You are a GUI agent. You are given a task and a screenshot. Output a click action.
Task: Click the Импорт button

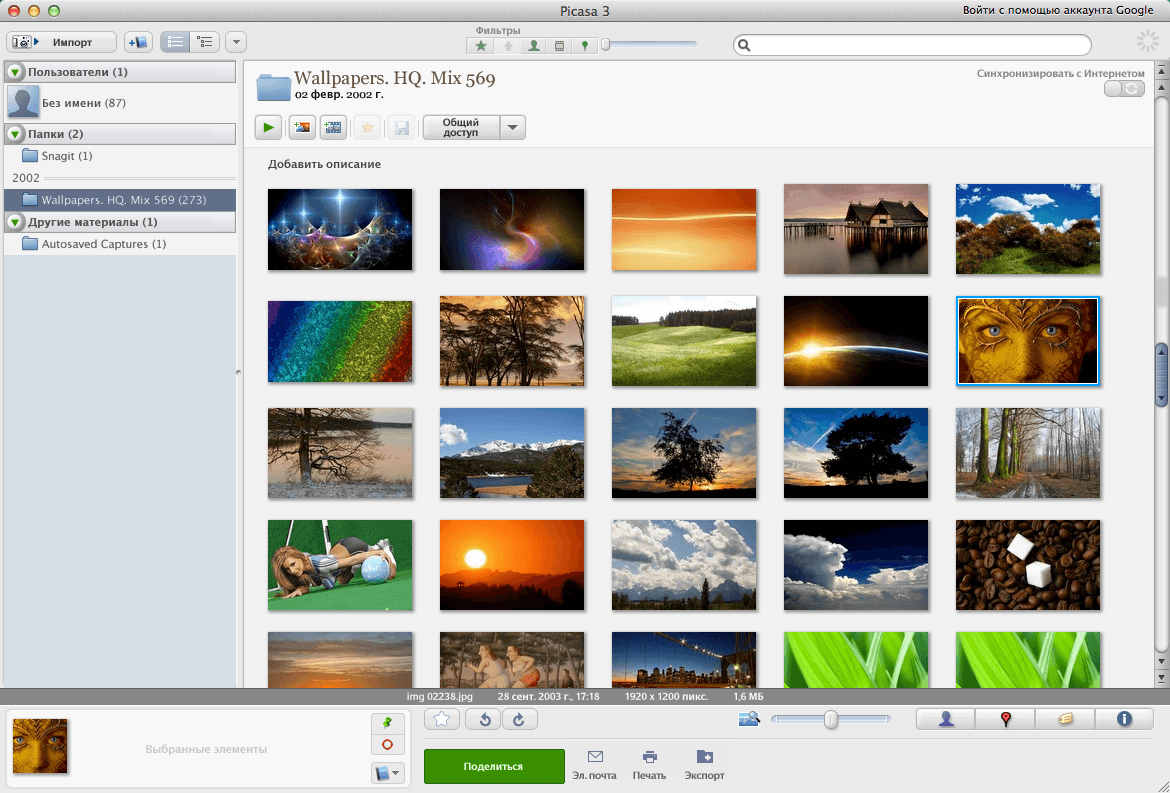(x=62, y=43)
